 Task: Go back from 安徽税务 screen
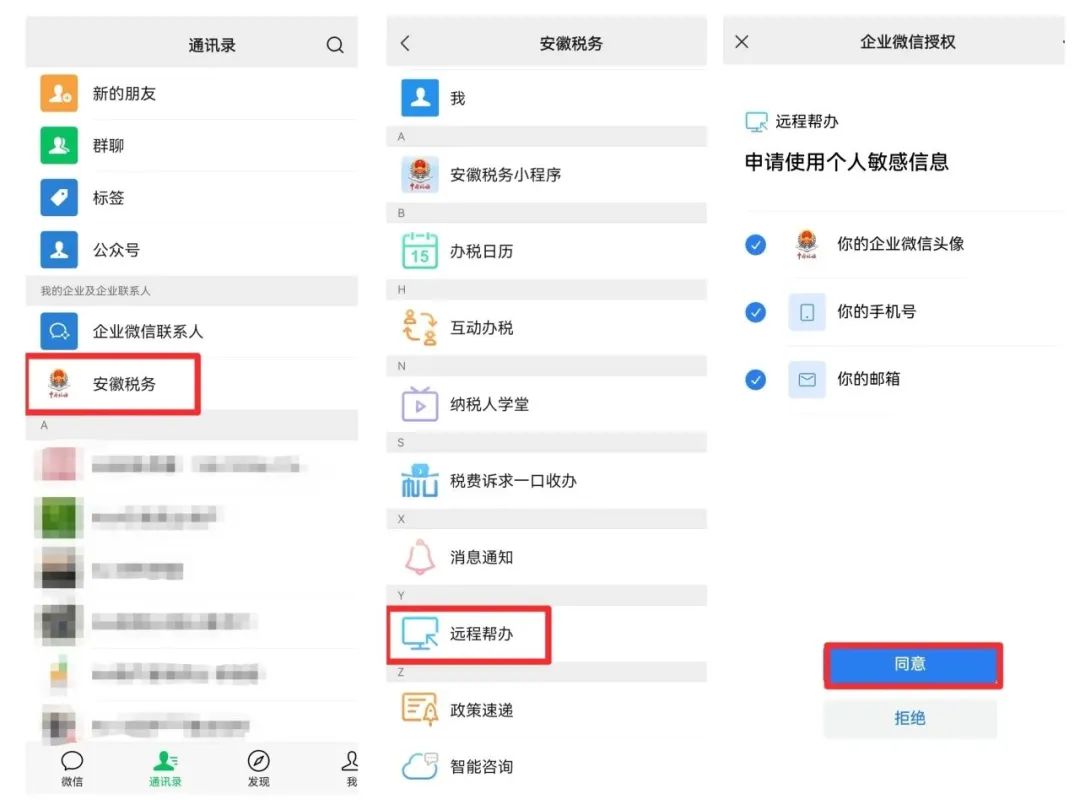pyautogui.click(x=405, y=43)
